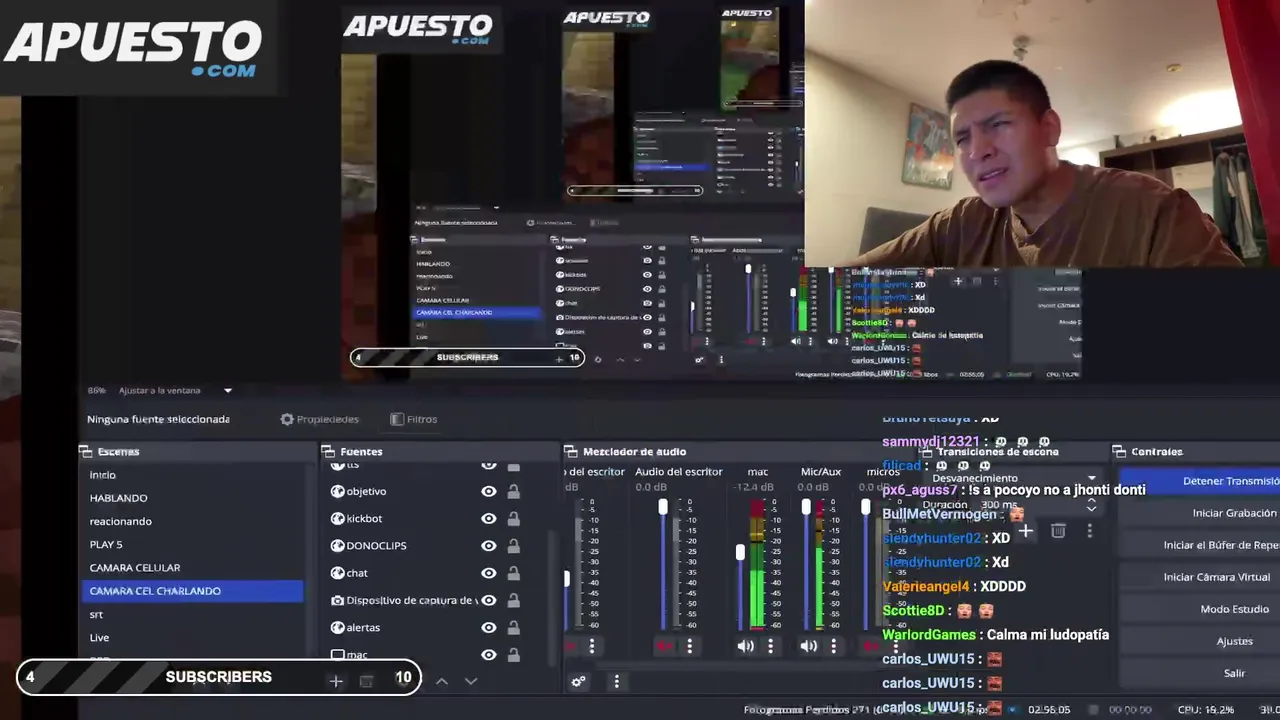Image resolution: width=1280 pixels, height=720 pixels.
Task: Select the Live scene
Action: (191, 638)
